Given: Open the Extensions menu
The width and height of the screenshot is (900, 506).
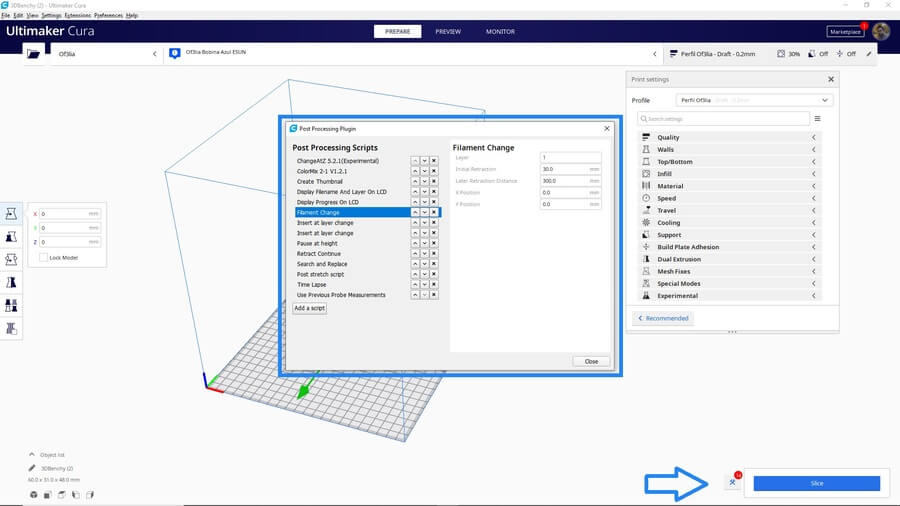Looking at the screenshot, I should pos(77,16).
